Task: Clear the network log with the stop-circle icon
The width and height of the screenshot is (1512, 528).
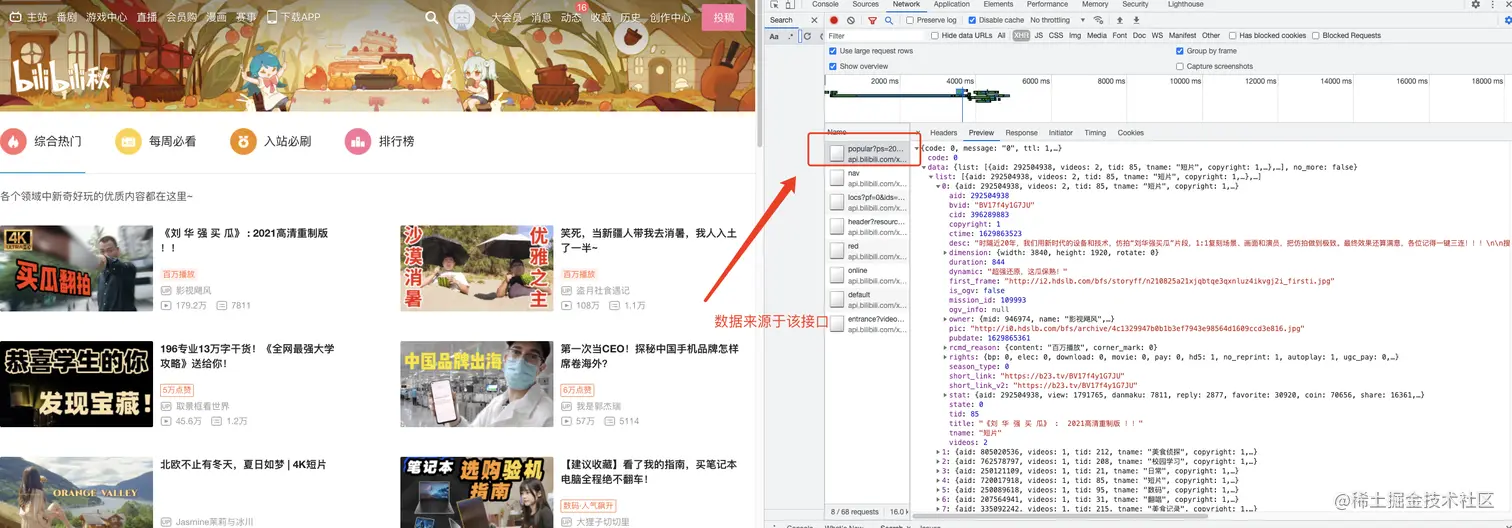Action: pos(851,20)
